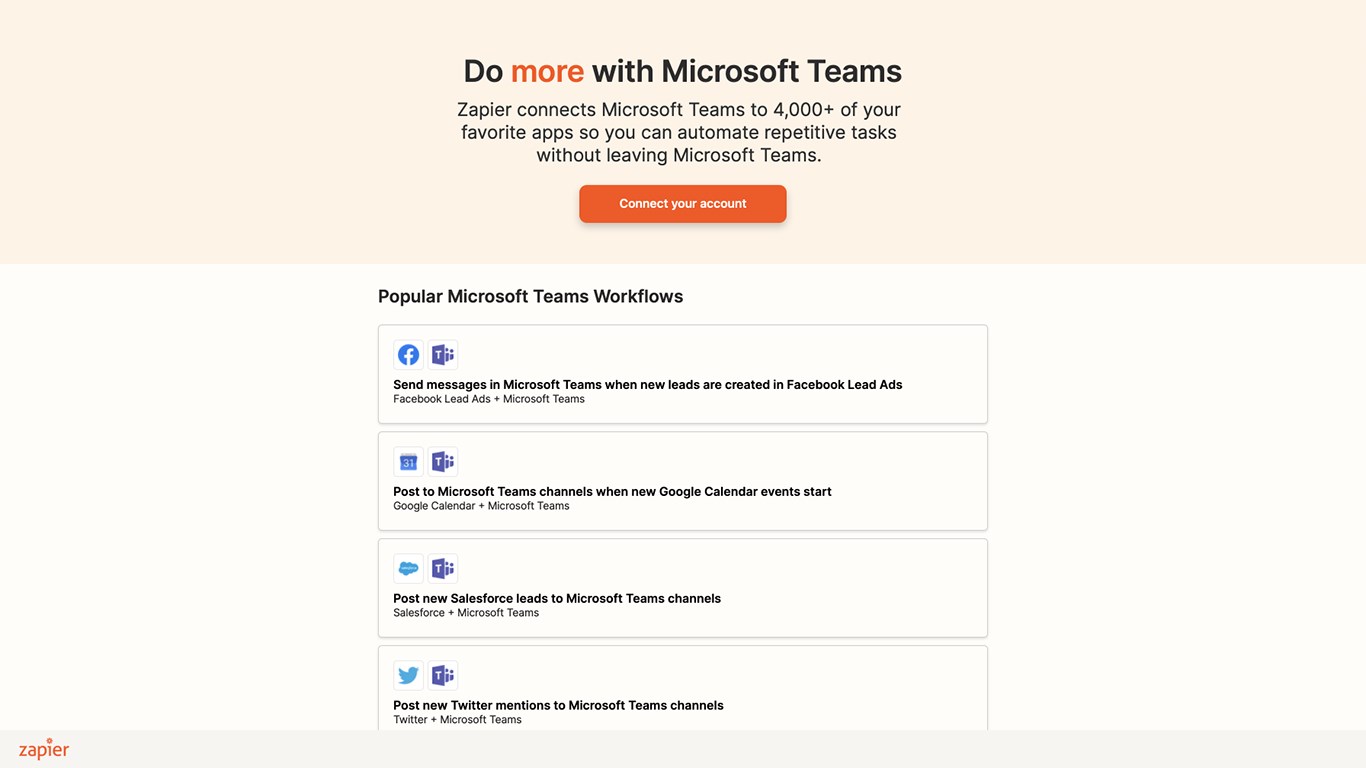Click the Facebook Lead Ads icon
This screenshot has width=1366, height=768.
point(408,355)
